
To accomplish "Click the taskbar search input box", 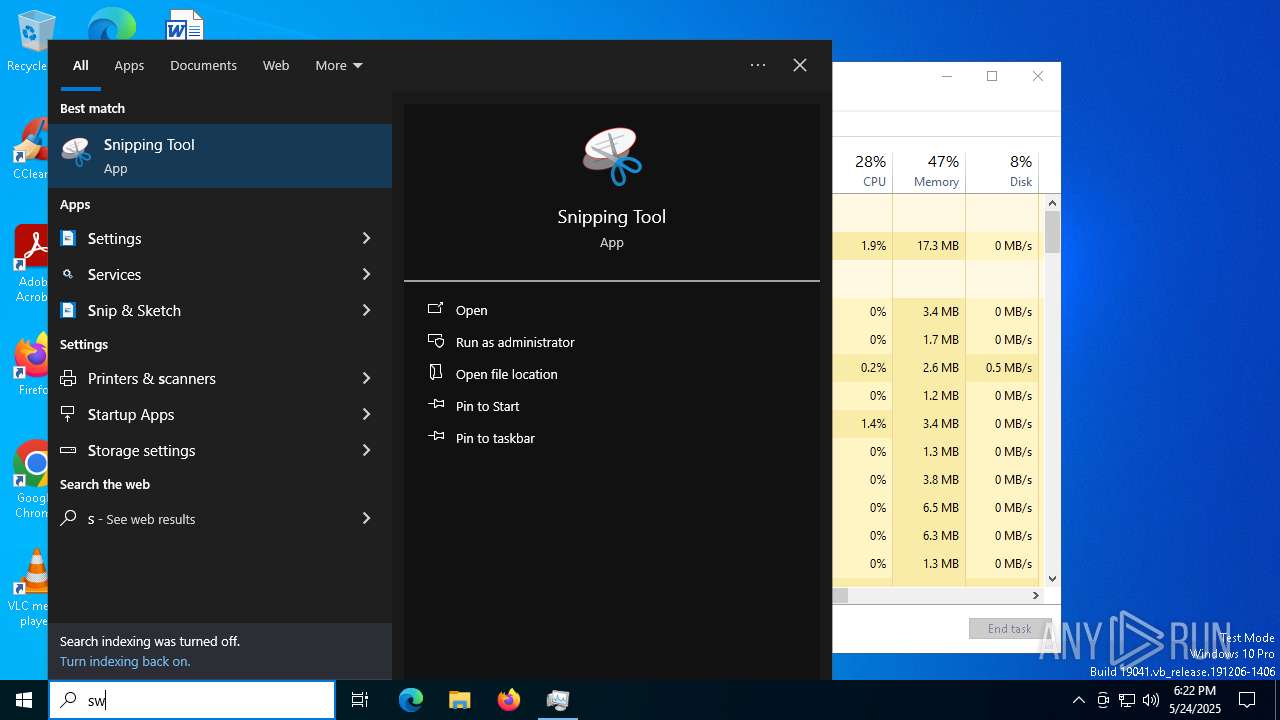I will click(x=192, y=700).
